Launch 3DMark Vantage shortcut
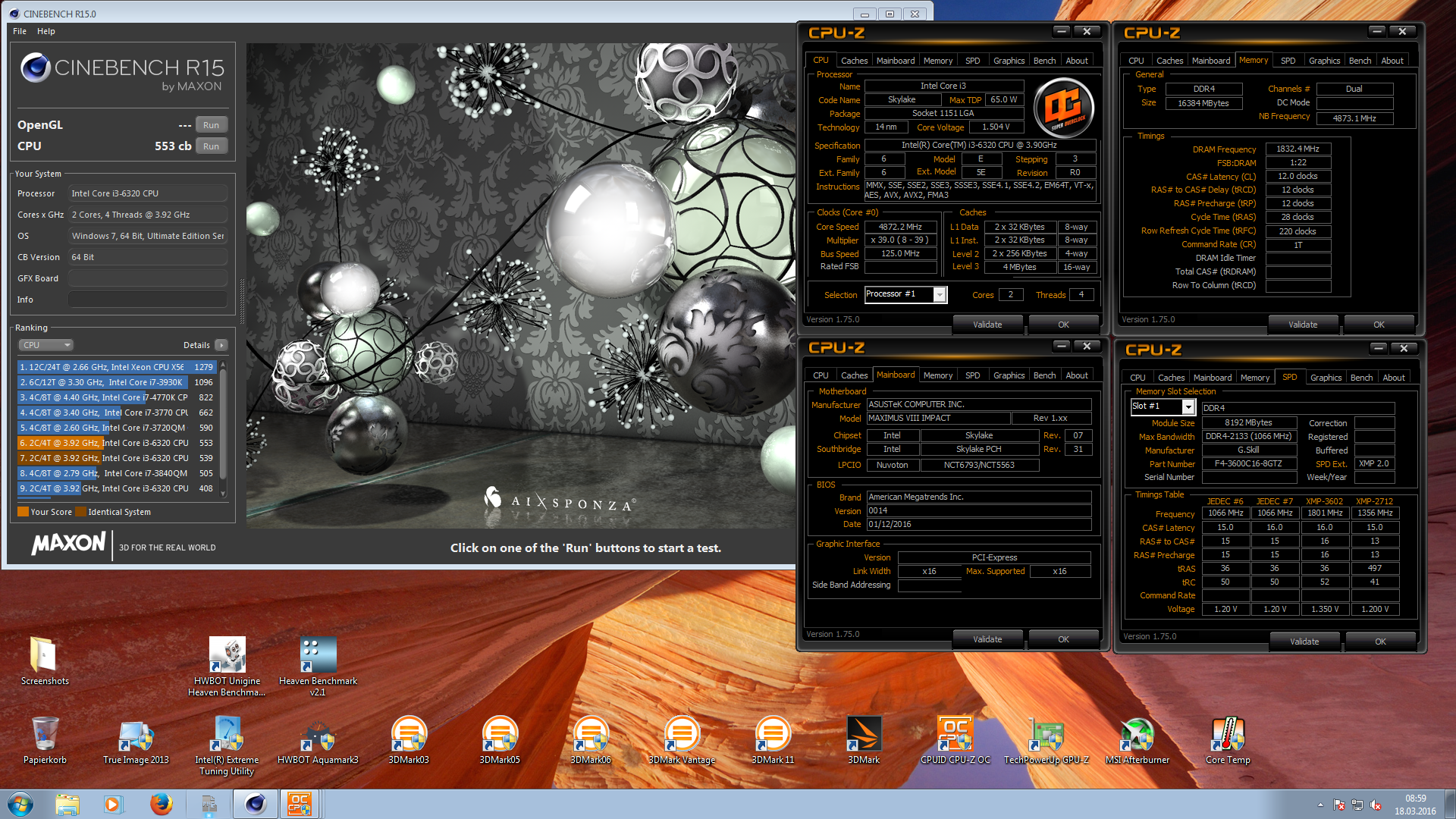 click(x=682, y=740)
